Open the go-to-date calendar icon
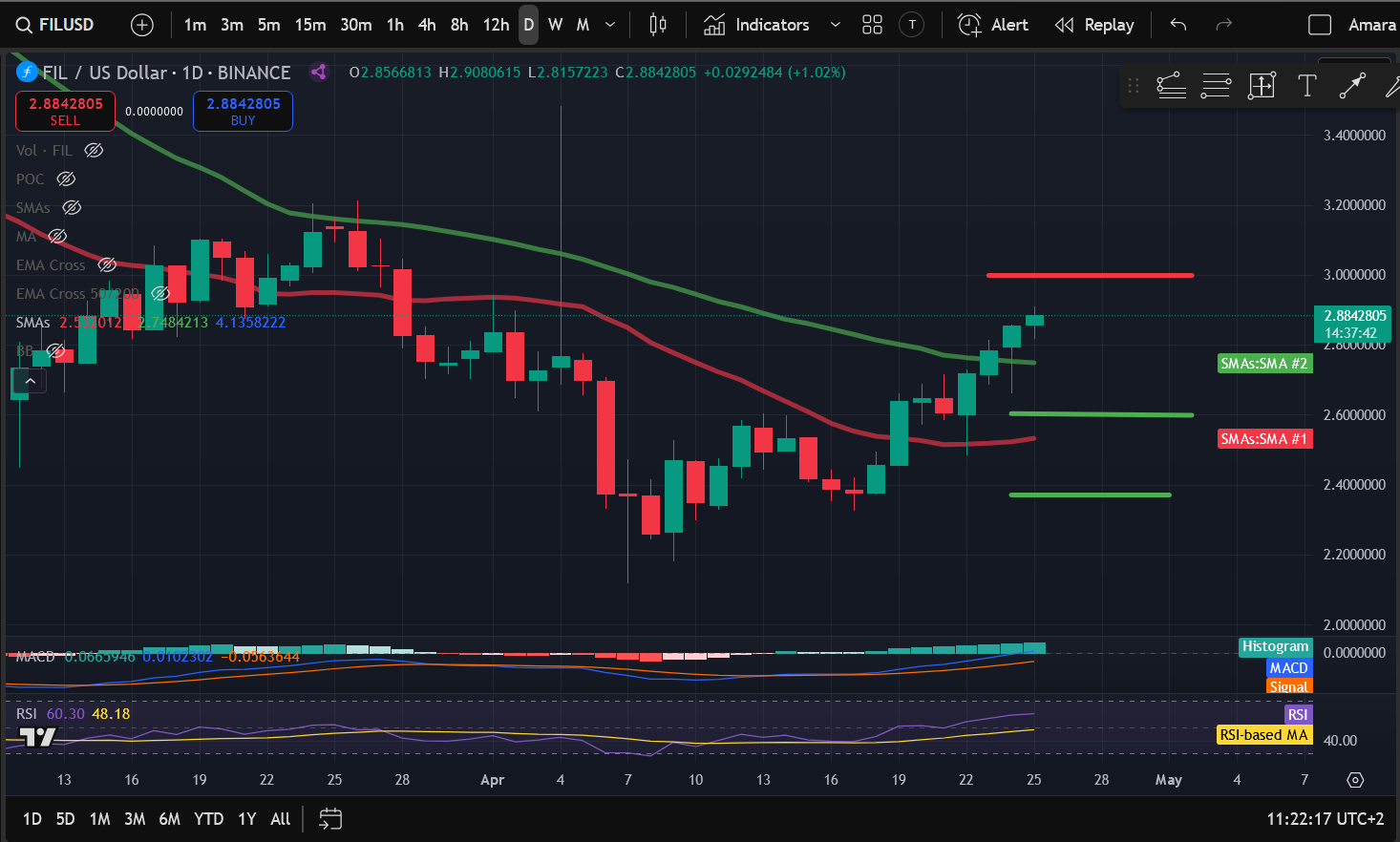 coord(330,819)
